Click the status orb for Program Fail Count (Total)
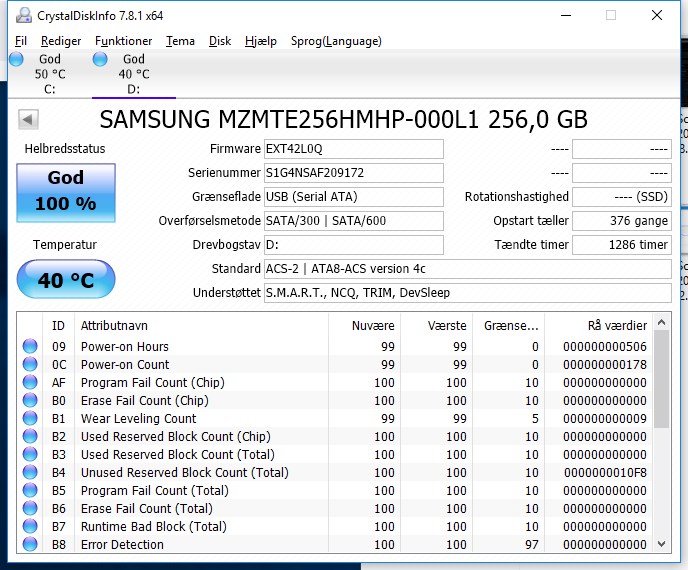Screen dimensions: 688x570 30,490
